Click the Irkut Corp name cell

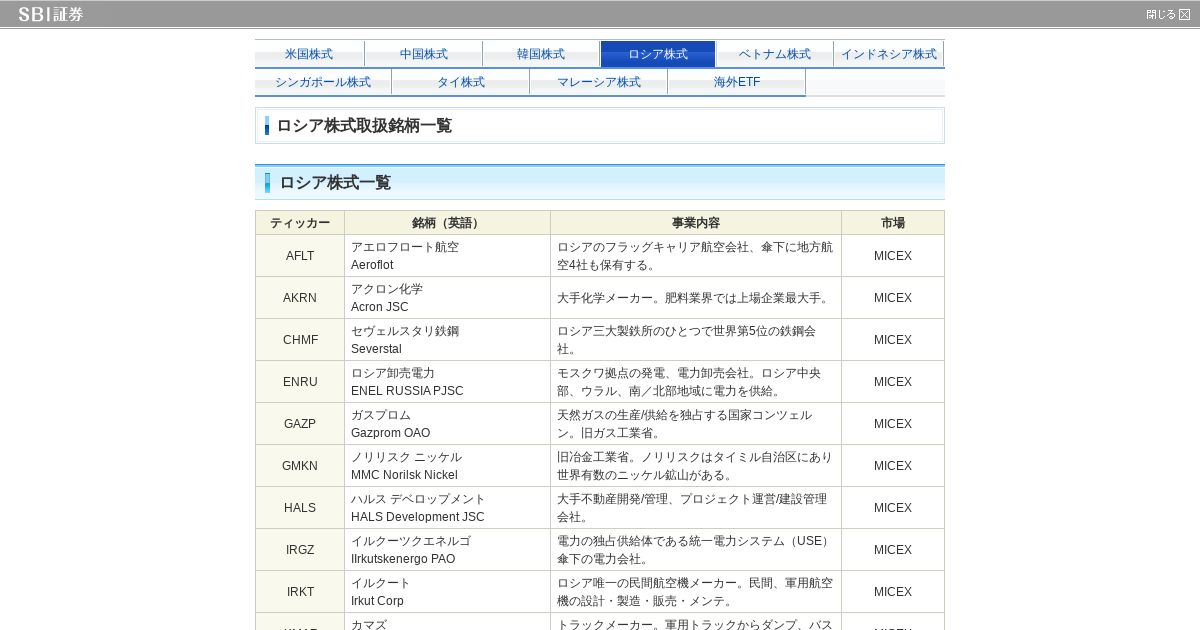[447, 592]
